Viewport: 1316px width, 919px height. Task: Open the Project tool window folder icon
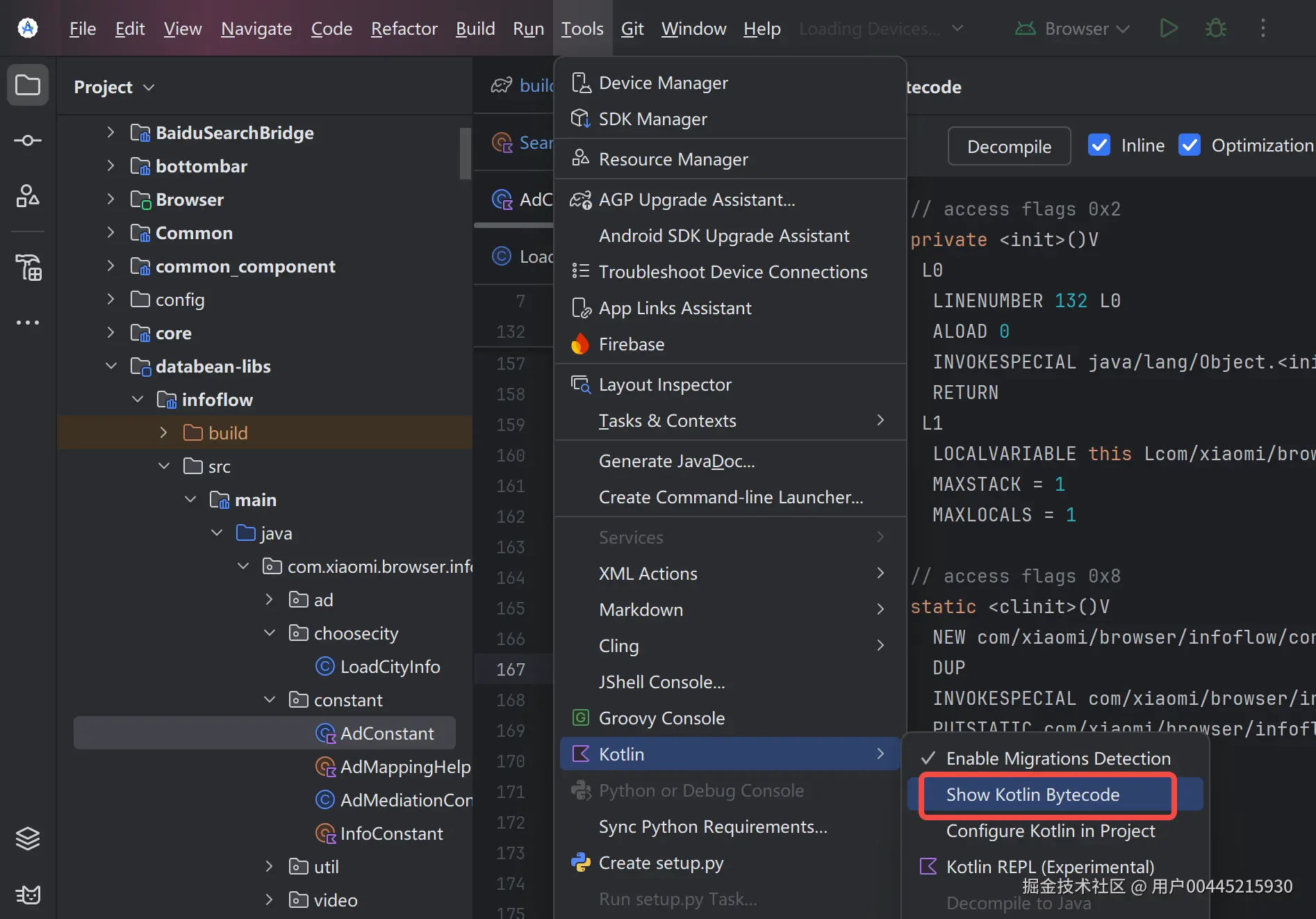coord(28,85)
